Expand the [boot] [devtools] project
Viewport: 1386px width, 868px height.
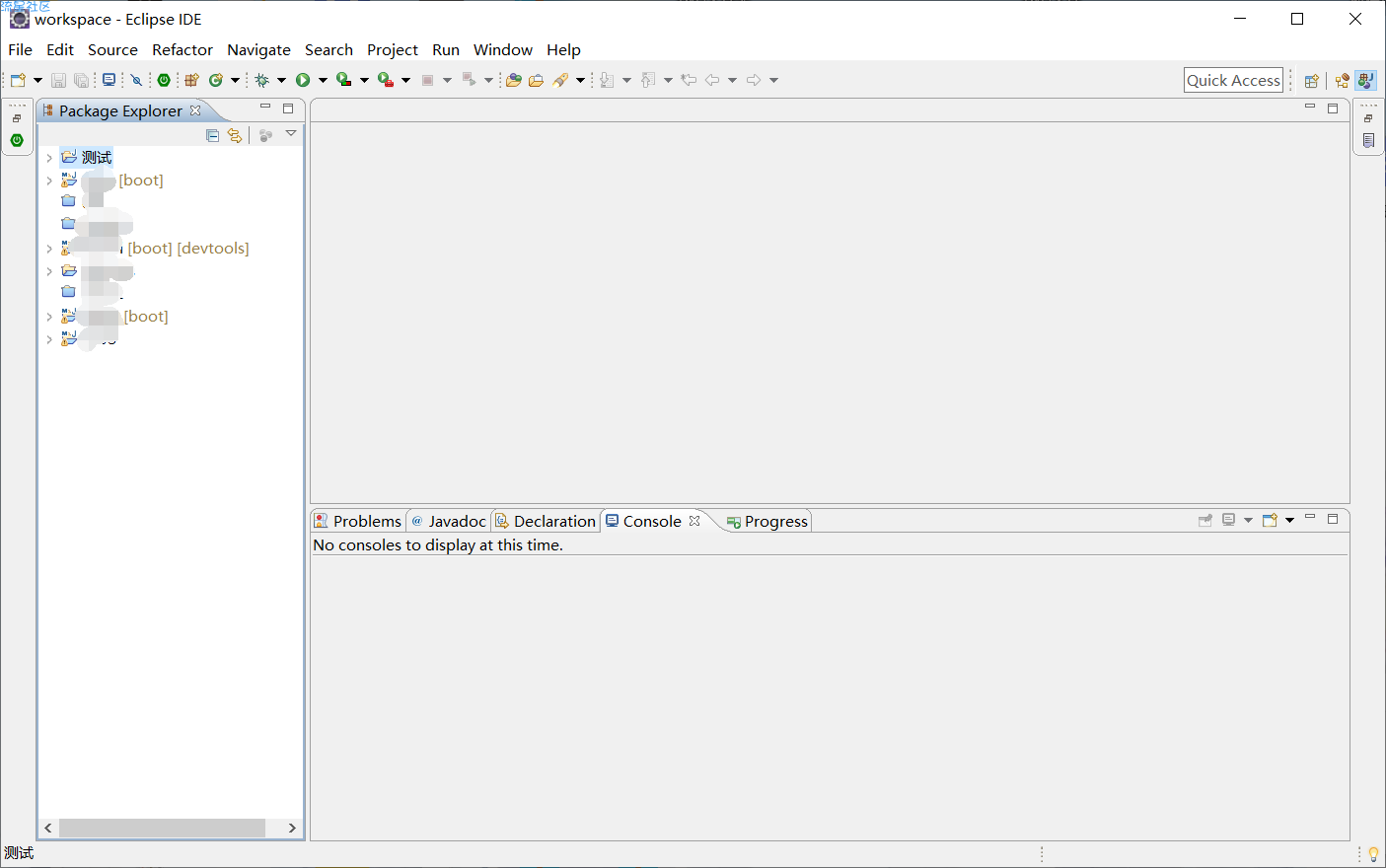tap(49, 249)
